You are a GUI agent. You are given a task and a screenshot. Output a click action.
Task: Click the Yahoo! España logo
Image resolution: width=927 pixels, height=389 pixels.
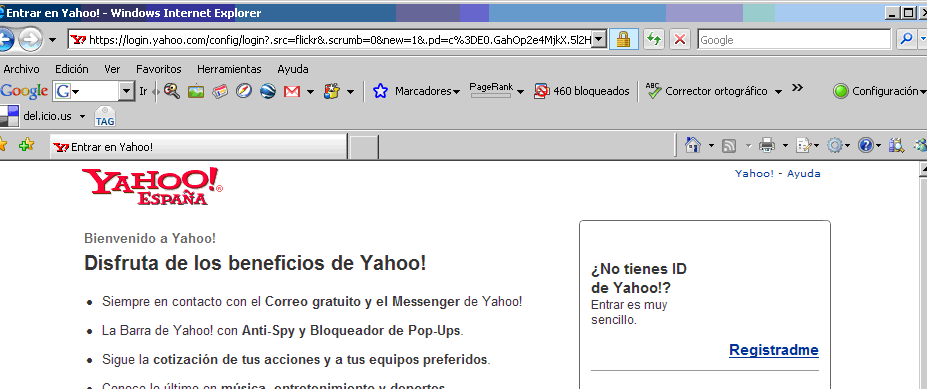(153, 186)
